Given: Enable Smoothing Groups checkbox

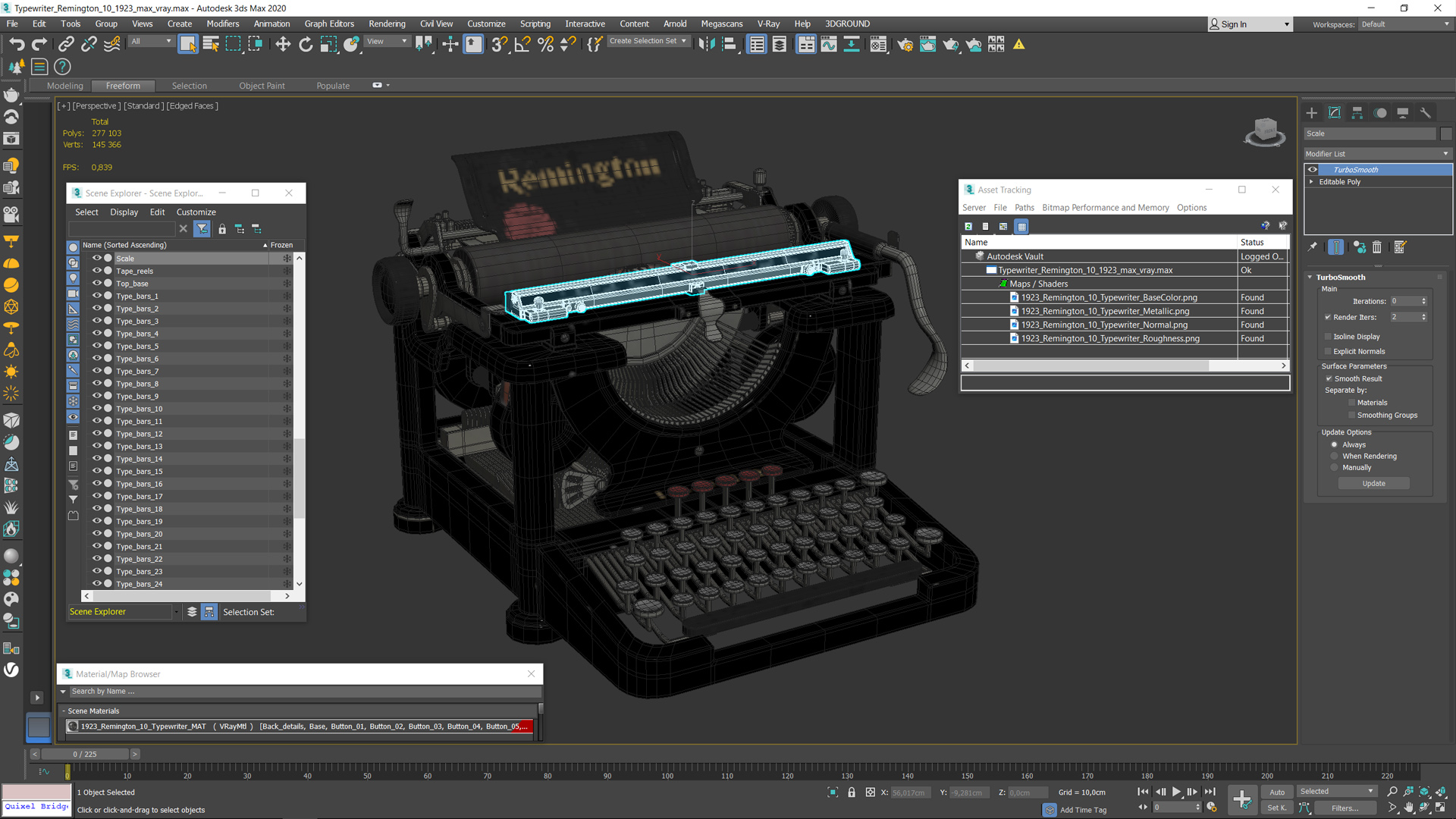Looking at the screenshot, I should tap(1351, 415).
